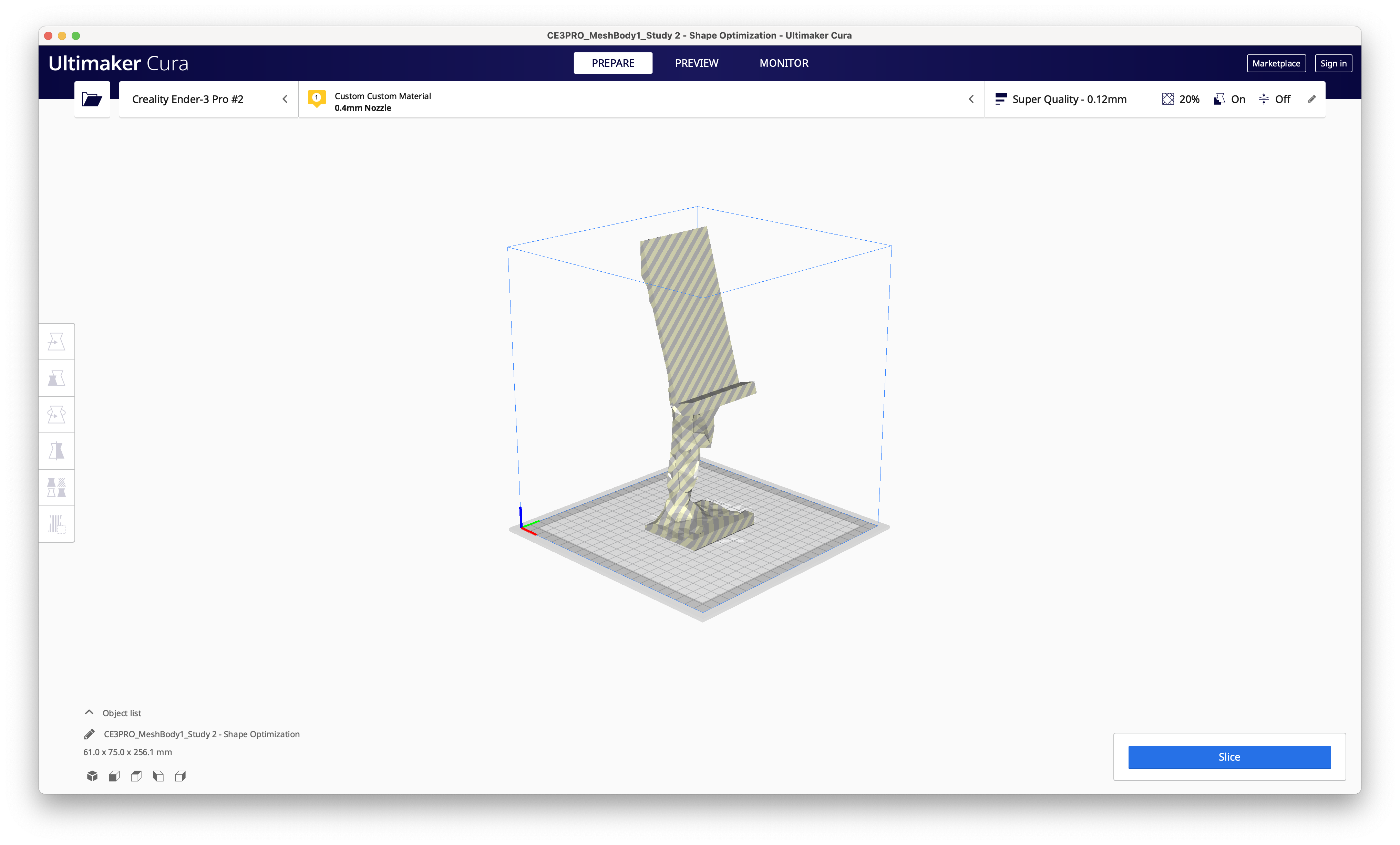Switch to top view icon
This screenshot has height=845, width=1400.
(x=136, y=776)
